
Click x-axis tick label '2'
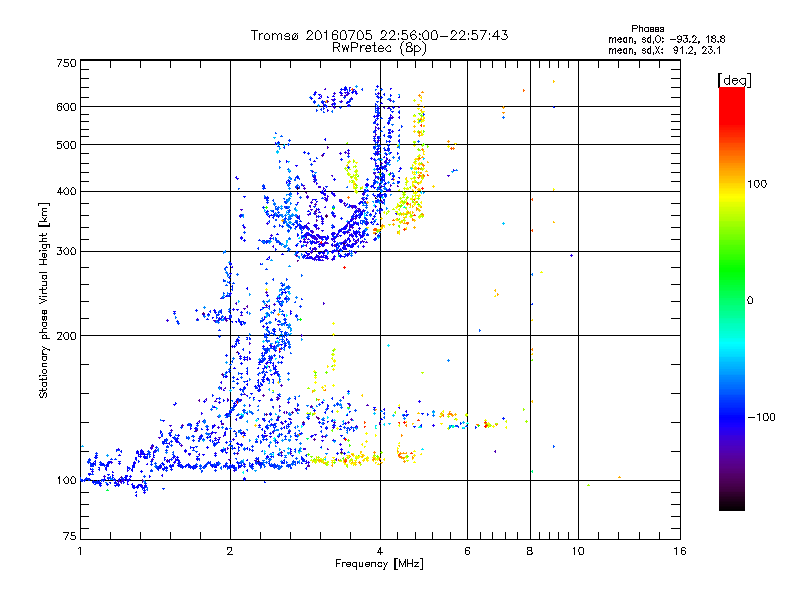pyautogui.click(x=230, y=551)
